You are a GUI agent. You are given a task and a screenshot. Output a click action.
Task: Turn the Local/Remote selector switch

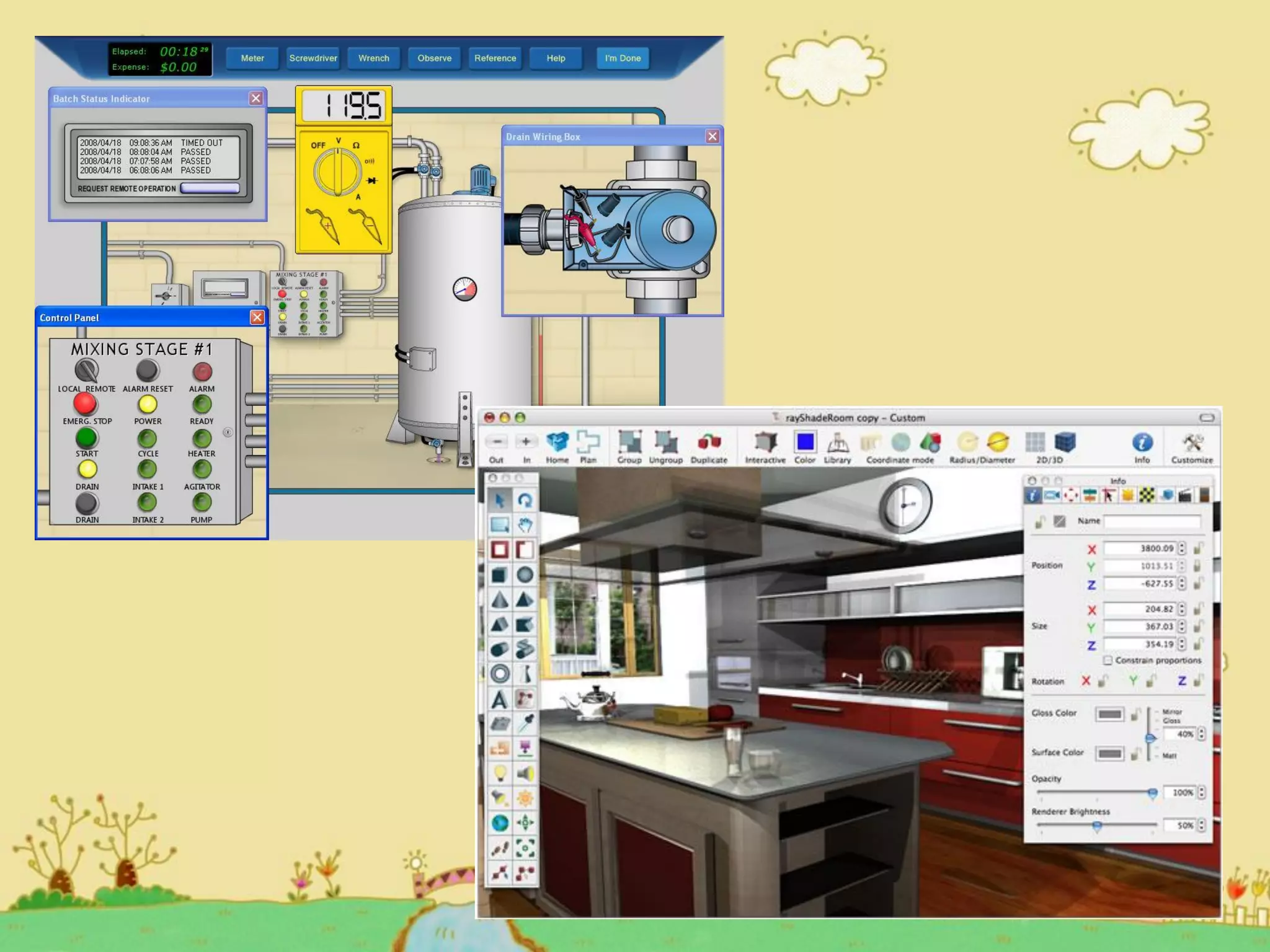coord(86,371)
